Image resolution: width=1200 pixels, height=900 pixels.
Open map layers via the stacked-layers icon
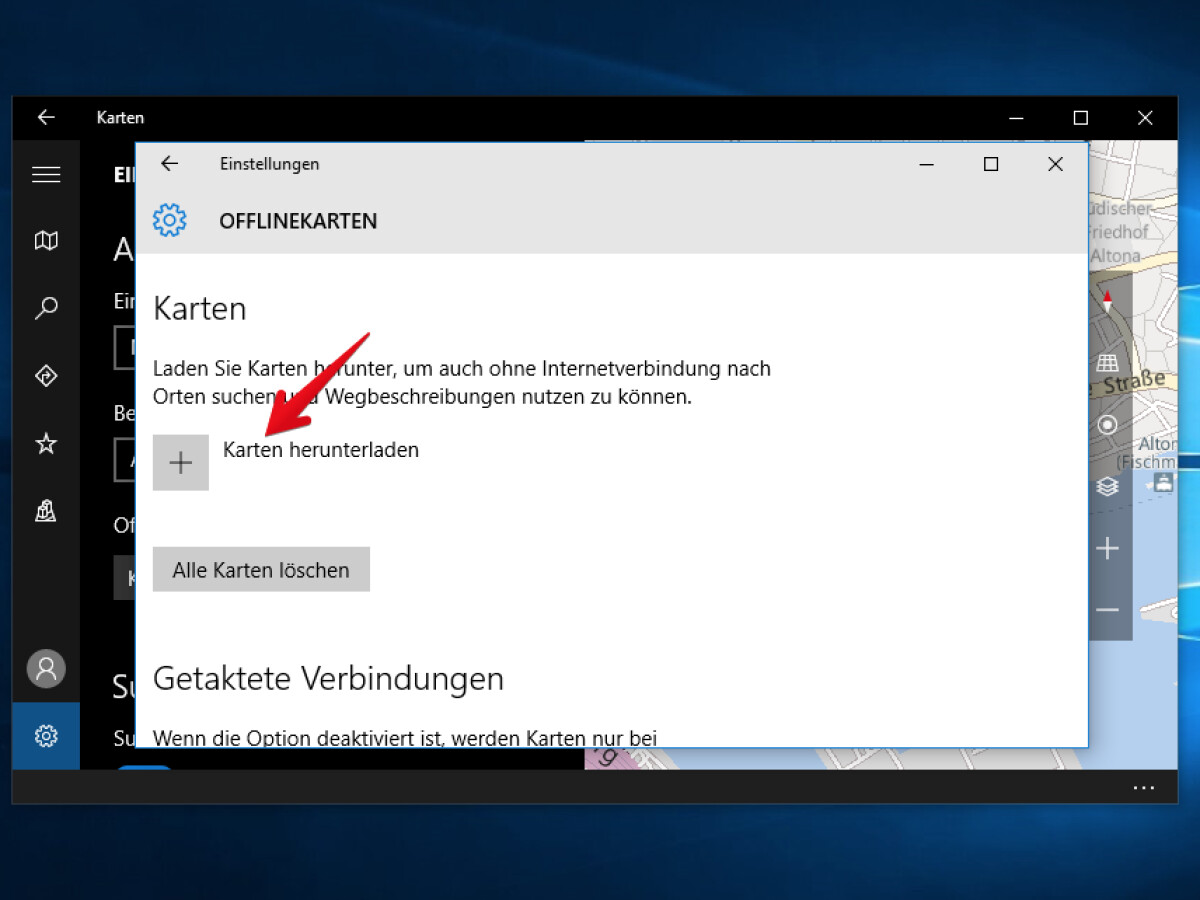1108,487
